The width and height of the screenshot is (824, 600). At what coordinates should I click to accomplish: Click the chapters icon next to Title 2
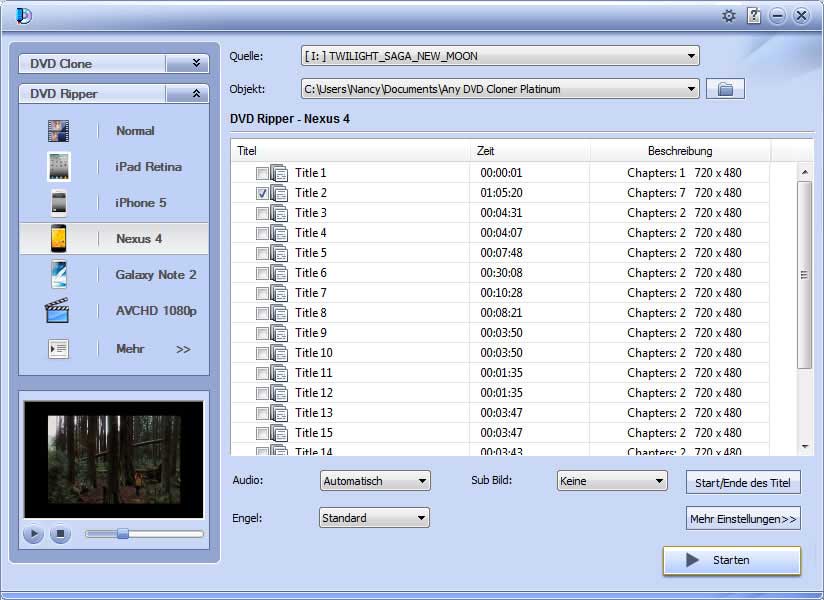[x=279, y=193]
